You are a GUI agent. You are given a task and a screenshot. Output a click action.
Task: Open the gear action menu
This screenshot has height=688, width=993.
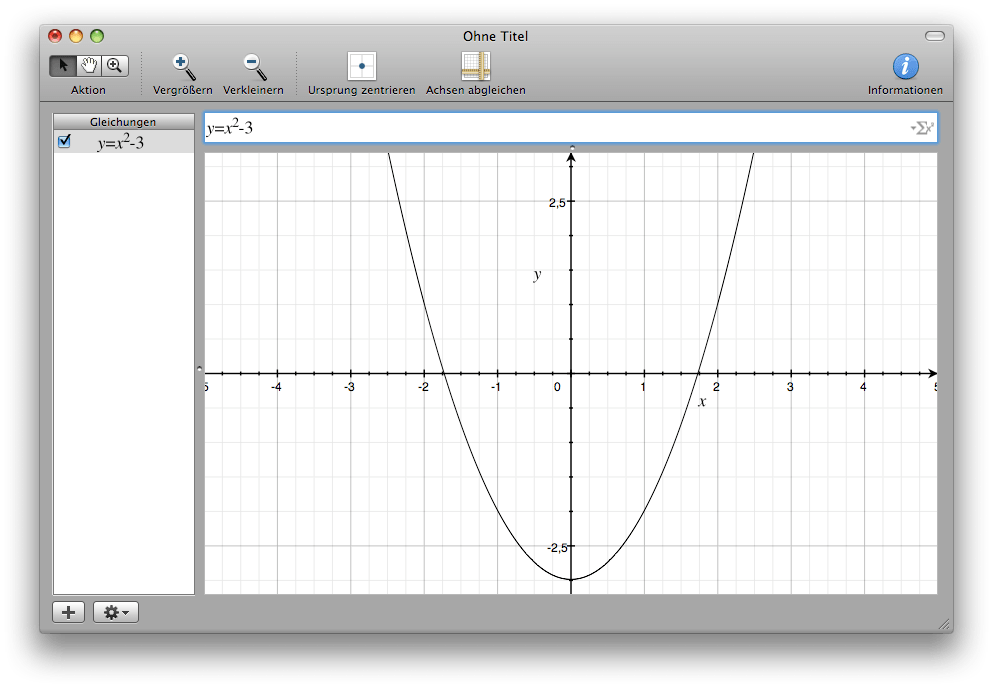click(x=116, y=613)
